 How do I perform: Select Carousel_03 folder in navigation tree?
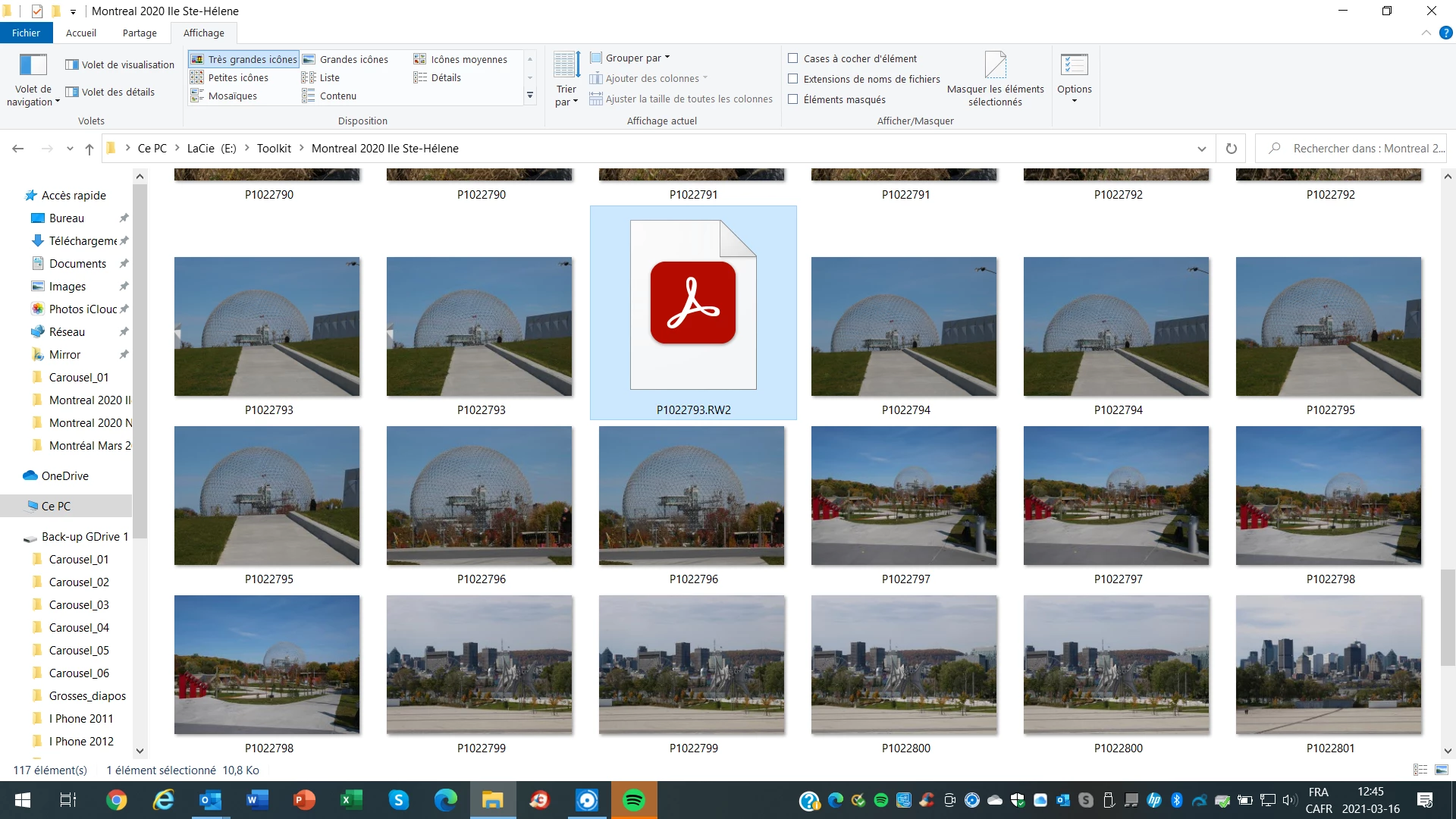(x=79, y=604)
